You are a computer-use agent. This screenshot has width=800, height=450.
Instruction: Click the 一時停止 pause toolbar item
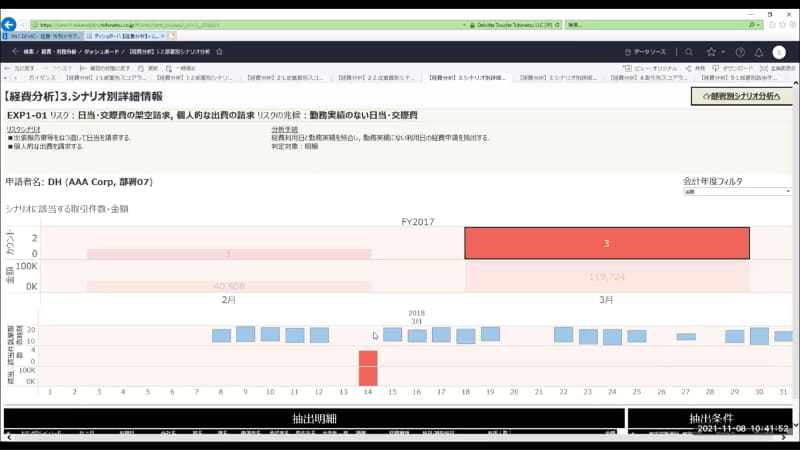coord(181,68)
